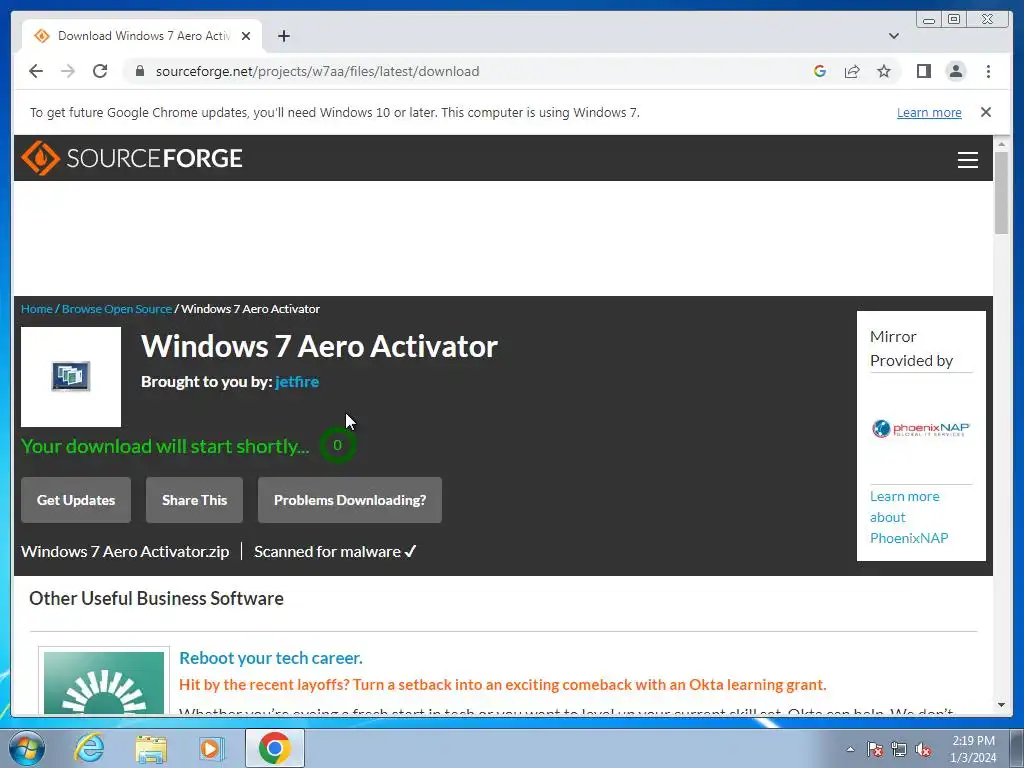Open Learn more about PhoenixNAP link
This screenshot has width=1024, height=768.
[909, 517]
